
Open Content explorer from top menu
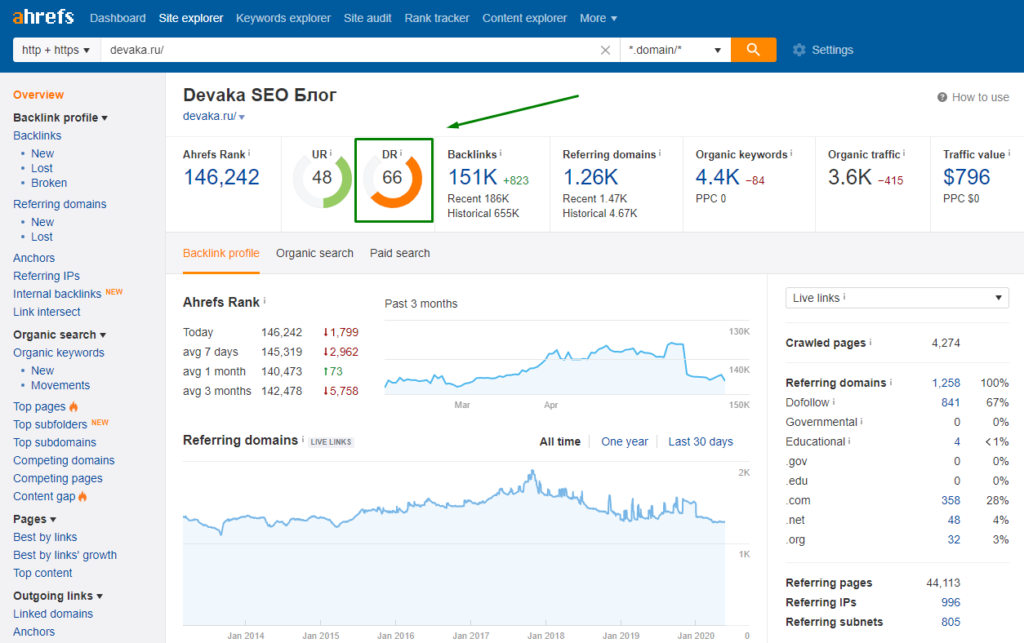[524, 18]
